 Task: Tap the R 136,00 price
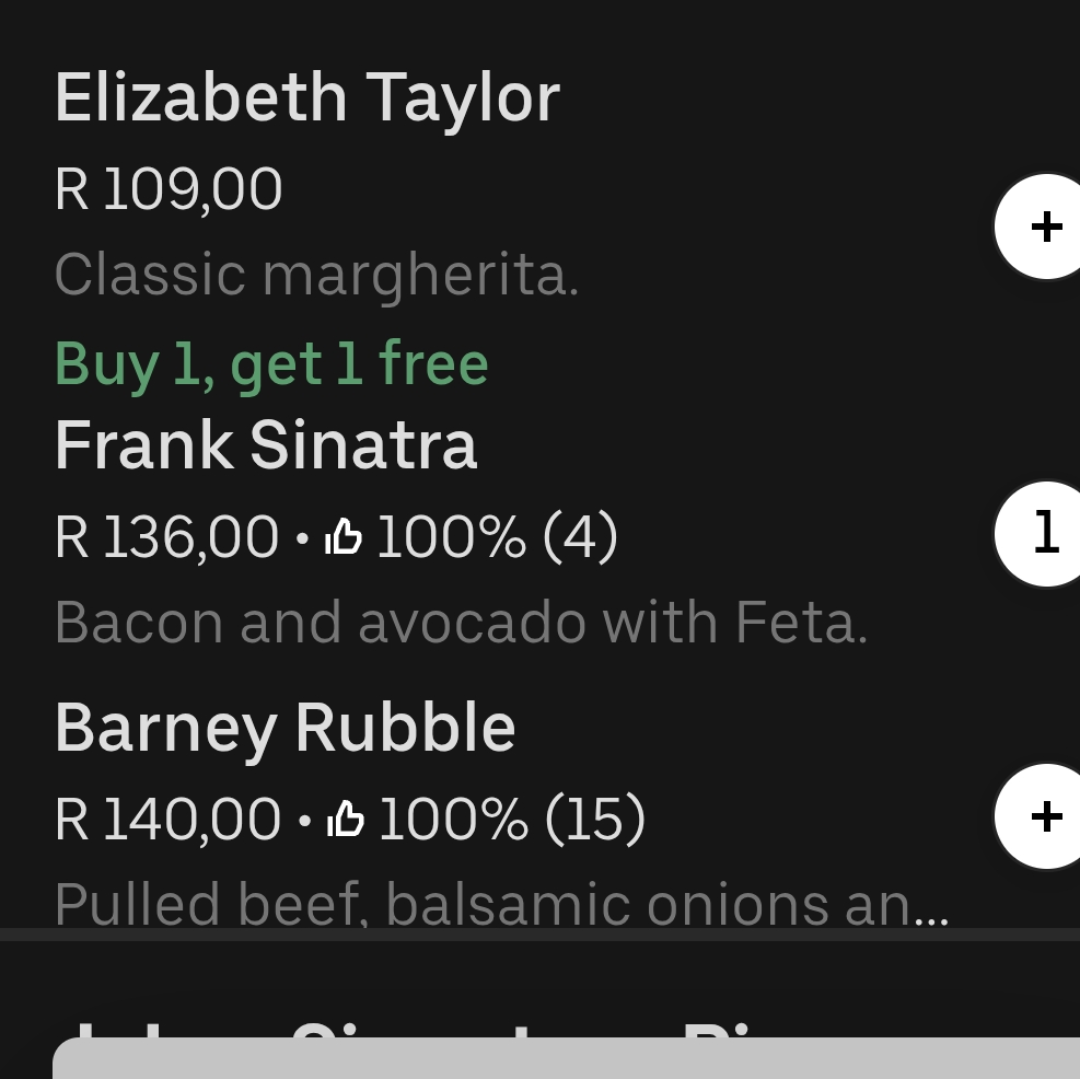[167, 536]
